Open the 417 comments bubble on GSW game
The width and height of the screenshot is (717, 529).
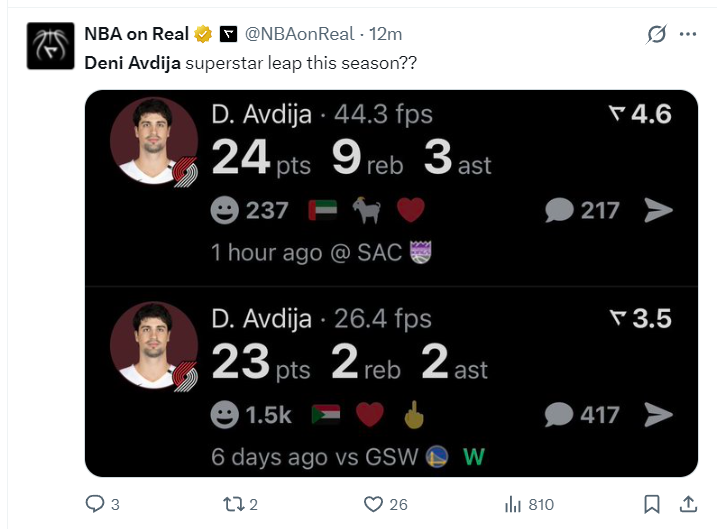(x=582, y=415)
